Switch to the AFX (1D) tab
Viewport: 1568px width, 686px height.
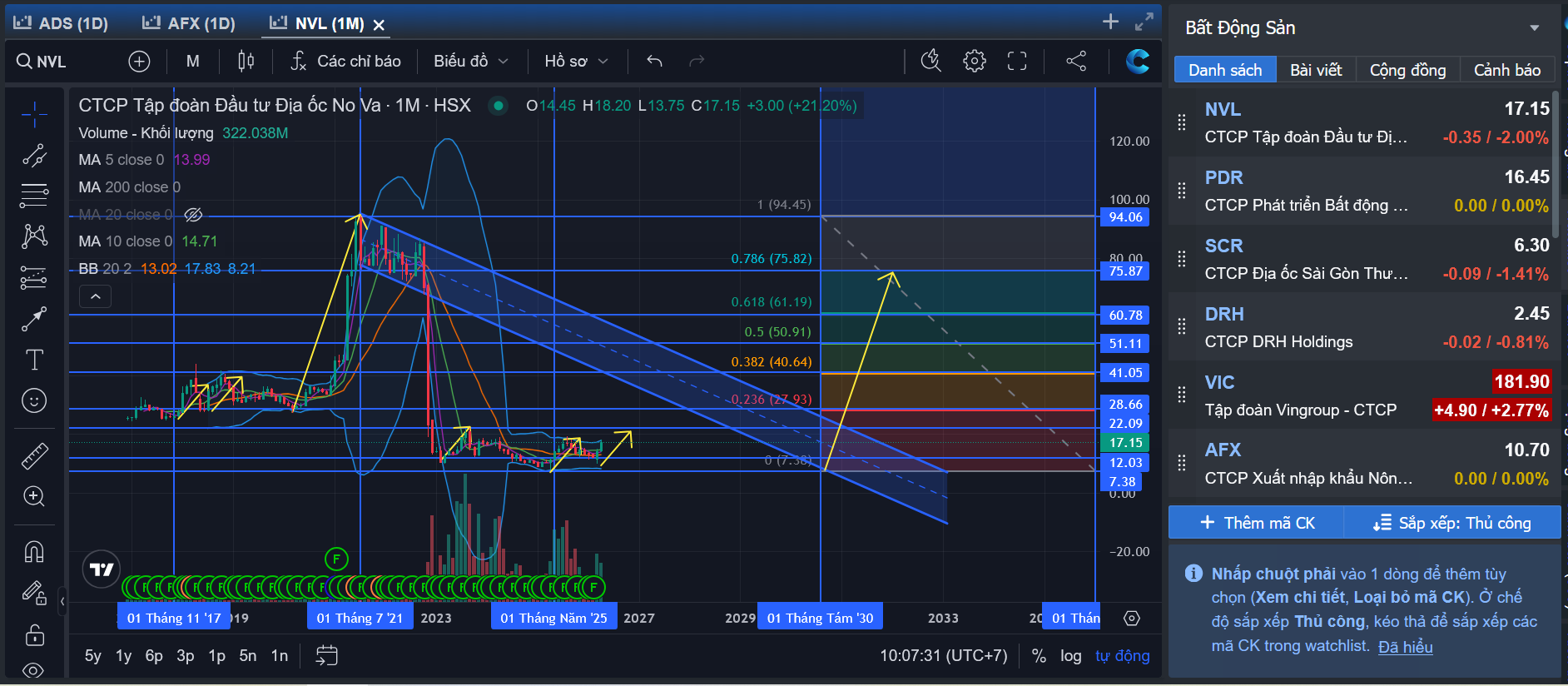[189, 23]
